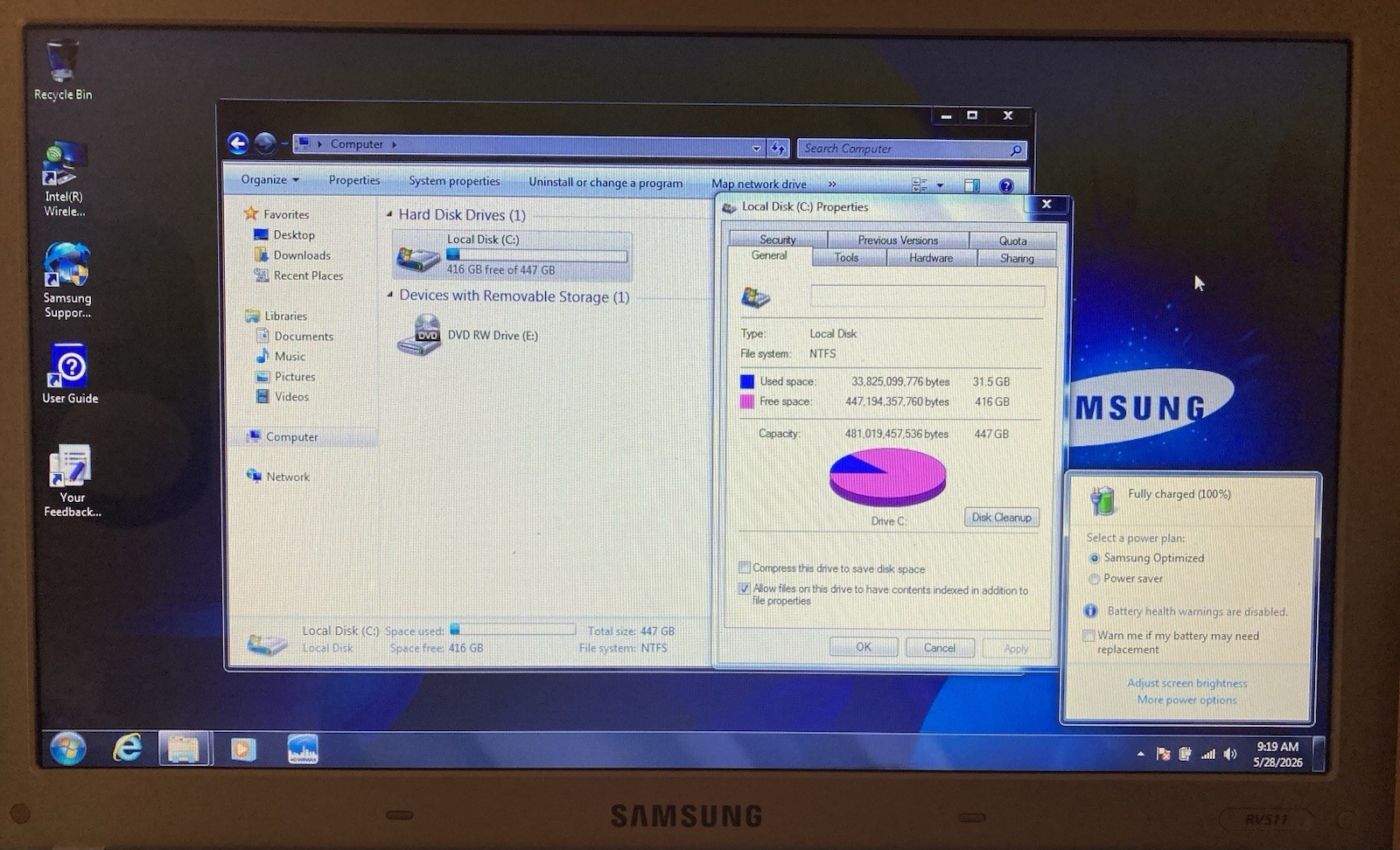1400x850 pixels.
Task: Click the refresh button beside address bar
Action: click(778, 149)
